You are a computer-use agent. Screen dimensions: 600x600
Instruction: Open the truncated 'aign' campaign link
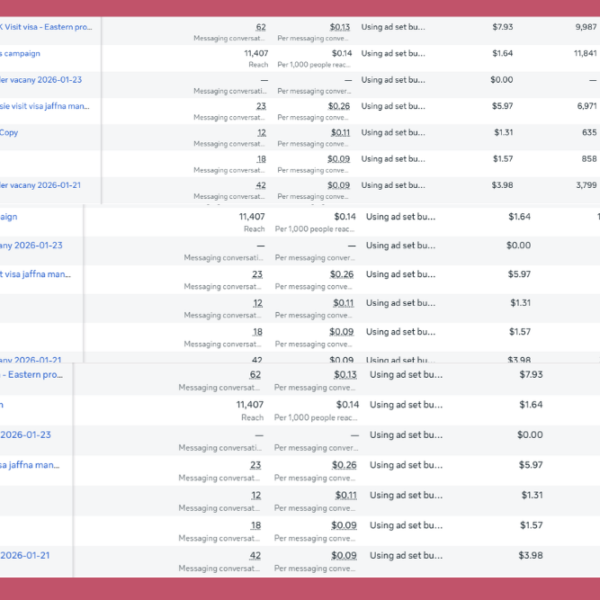click(8, 217)
